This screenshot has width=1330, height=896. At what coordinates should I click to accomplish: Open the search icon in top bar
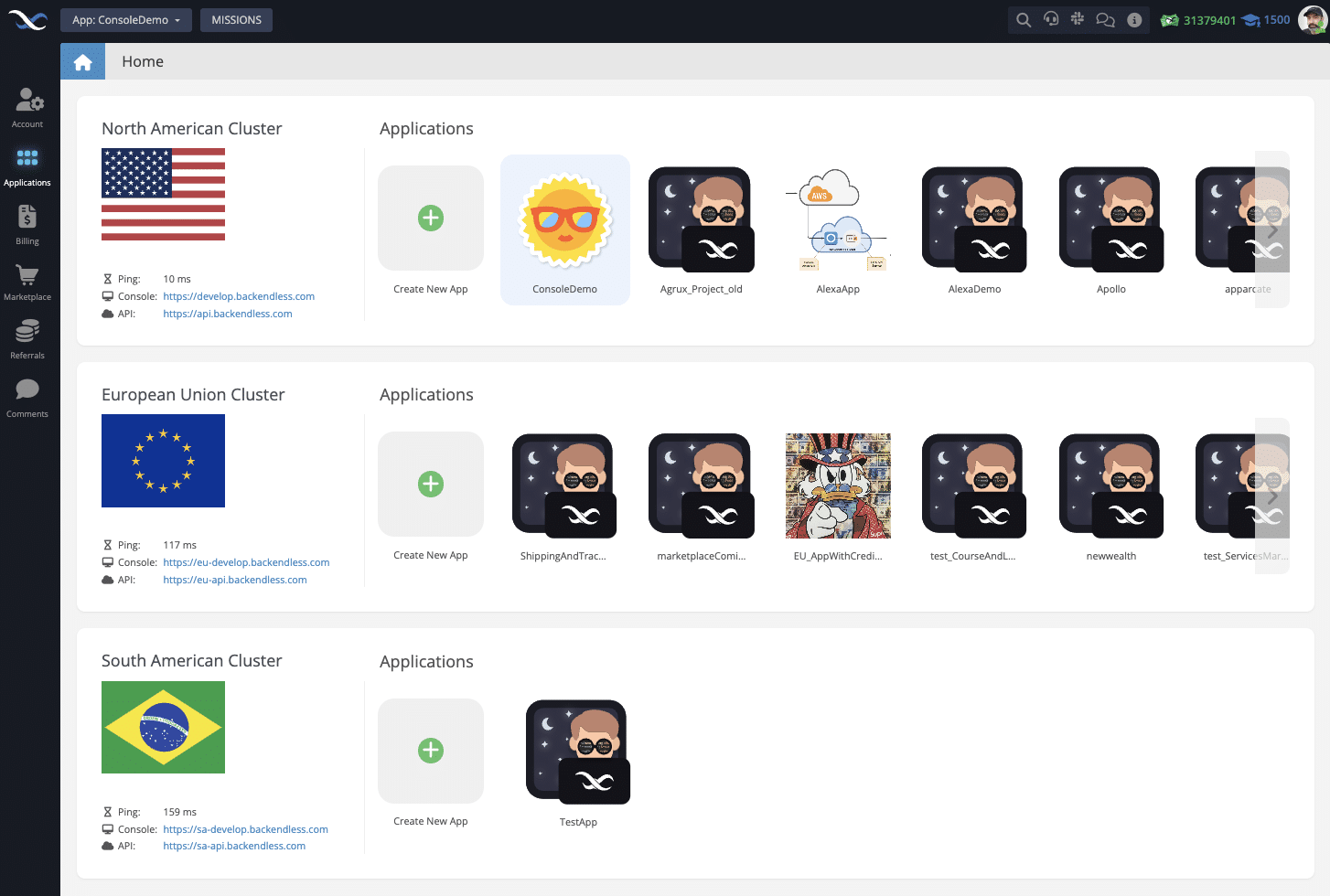click(1024, 20)
